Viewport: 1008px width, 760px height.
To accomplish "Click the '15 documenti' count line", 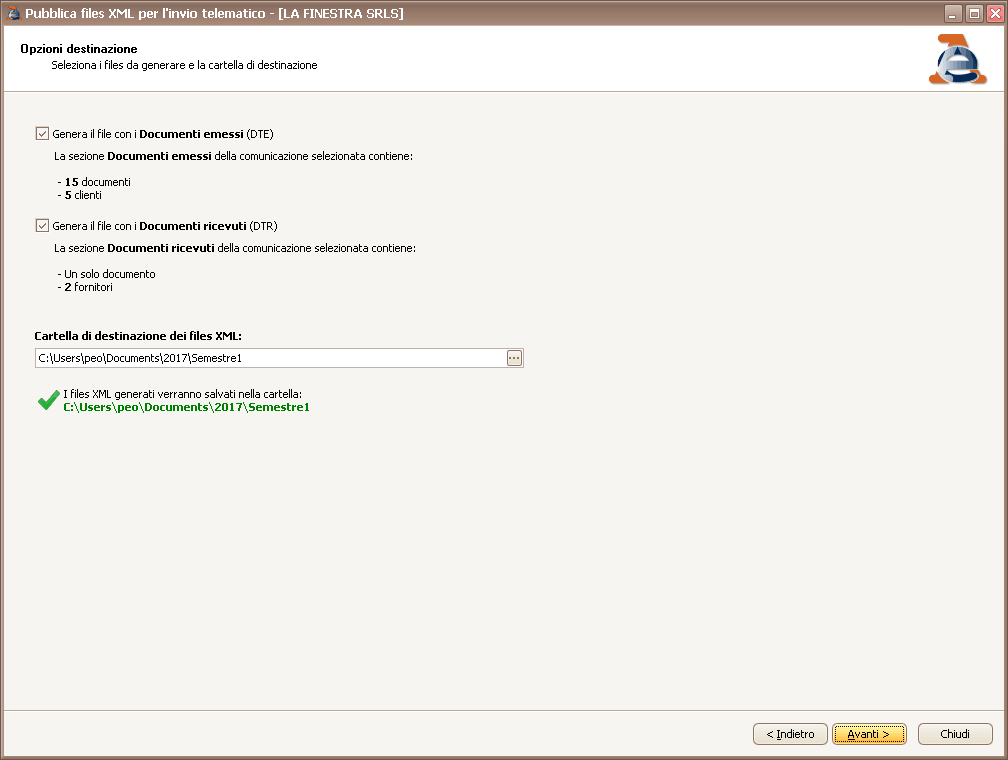I will click(x=97, y=182).
